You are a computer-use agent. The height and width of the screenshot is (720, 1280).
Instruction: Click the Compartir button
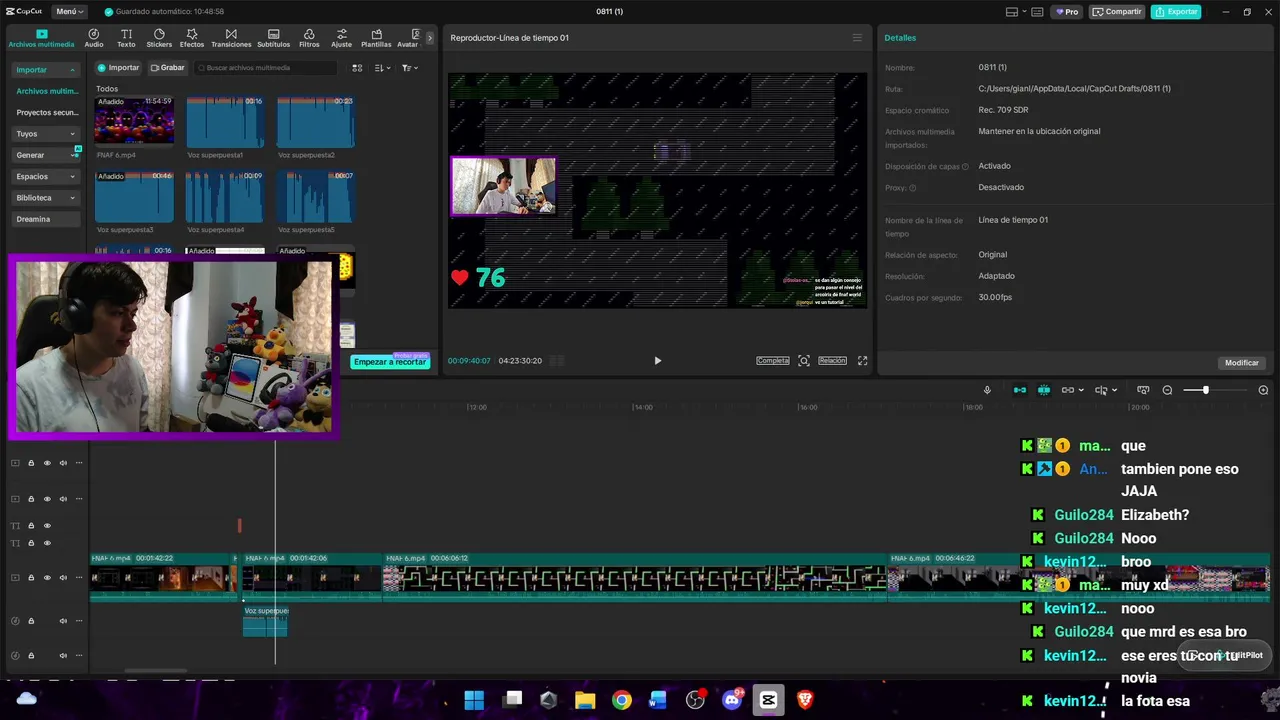click(x=1117, y=12)
